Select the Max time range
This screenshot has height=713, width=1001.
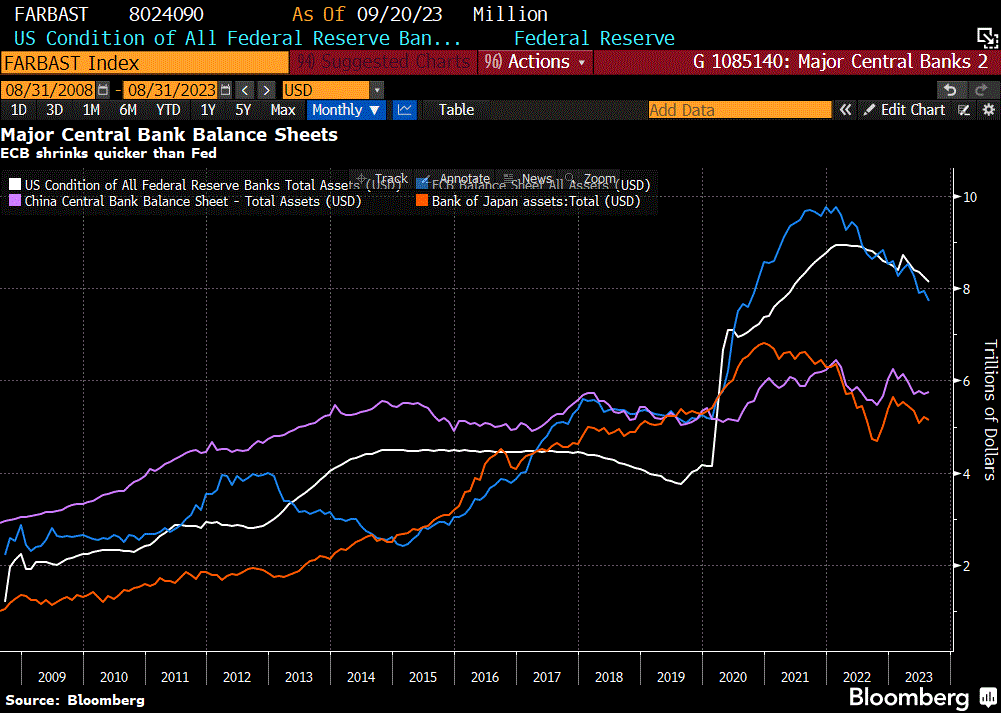[x=283, y=110]
